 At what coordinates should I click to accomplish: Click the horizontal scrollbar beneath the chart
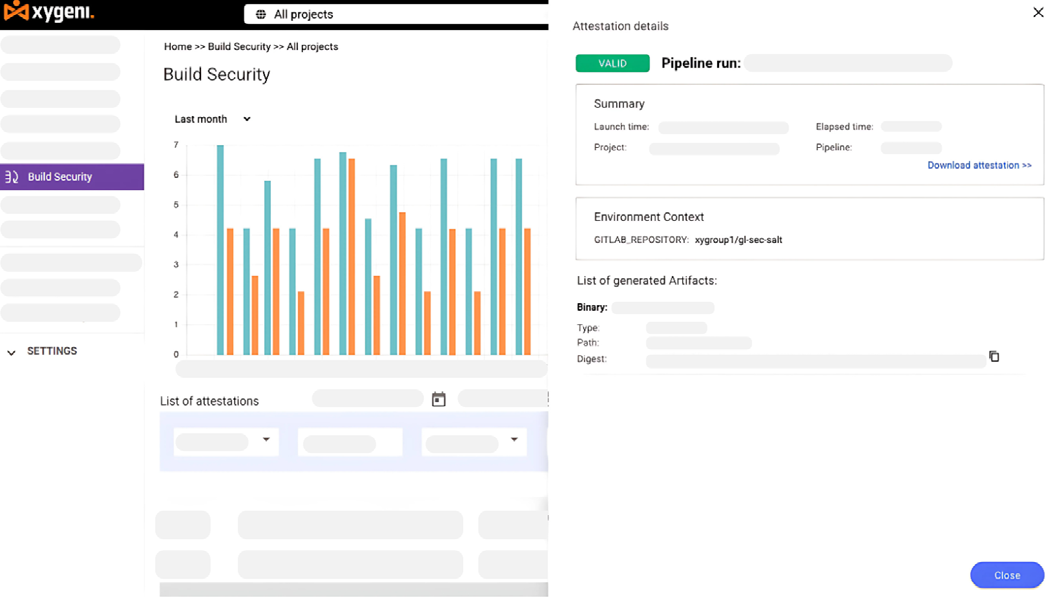[360, 369]
